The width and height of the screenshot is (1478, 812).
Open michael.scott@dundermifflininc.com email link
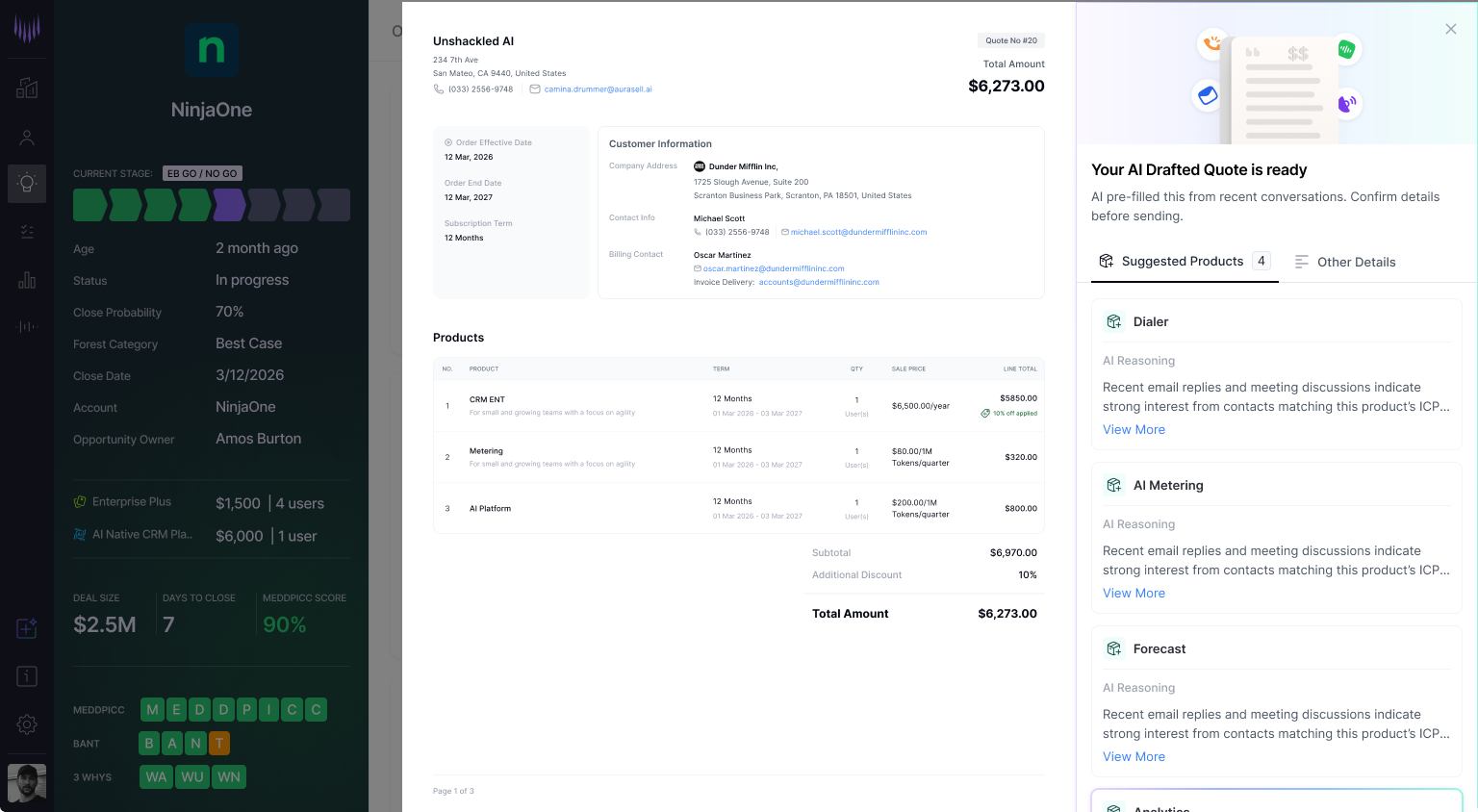(x=859, y=232)
